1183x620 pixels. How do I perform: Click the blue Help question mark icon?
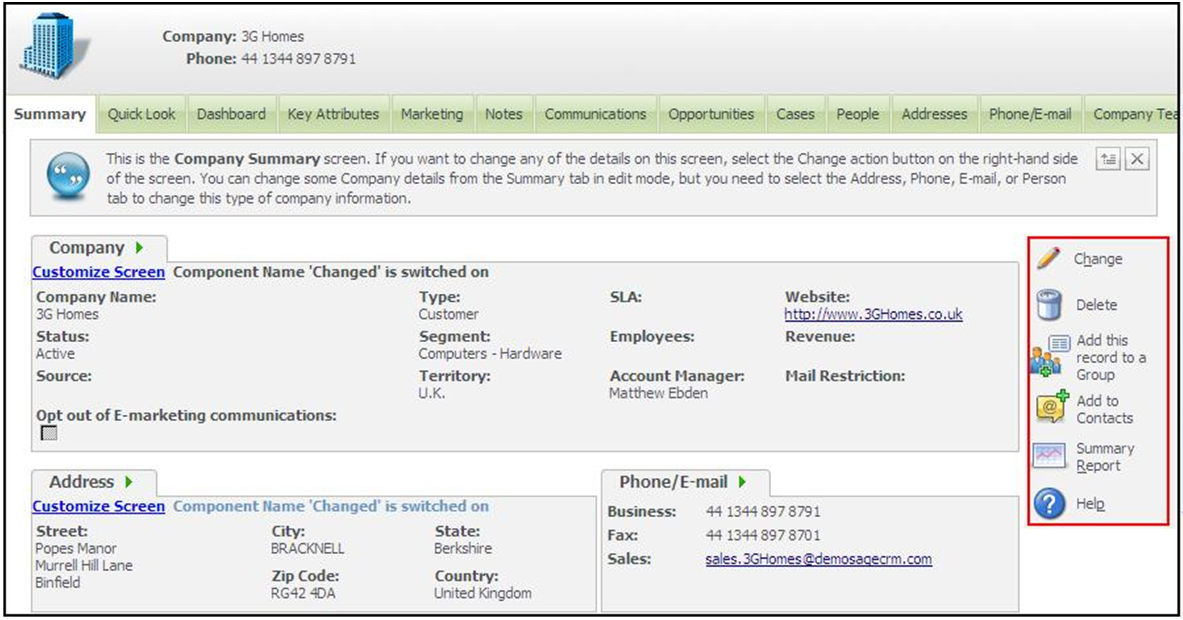(x=1049, y=503)
